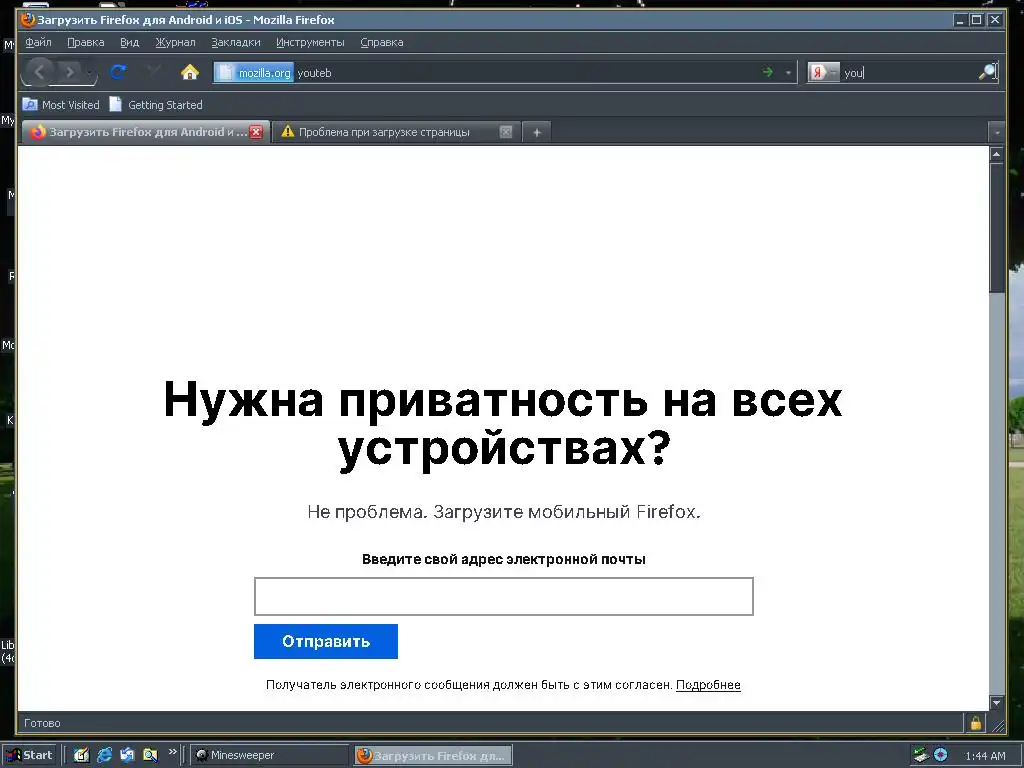This screenshot has height=768, width=1024.
Task: Click the email address input field
Action: (x=504, y=596)
